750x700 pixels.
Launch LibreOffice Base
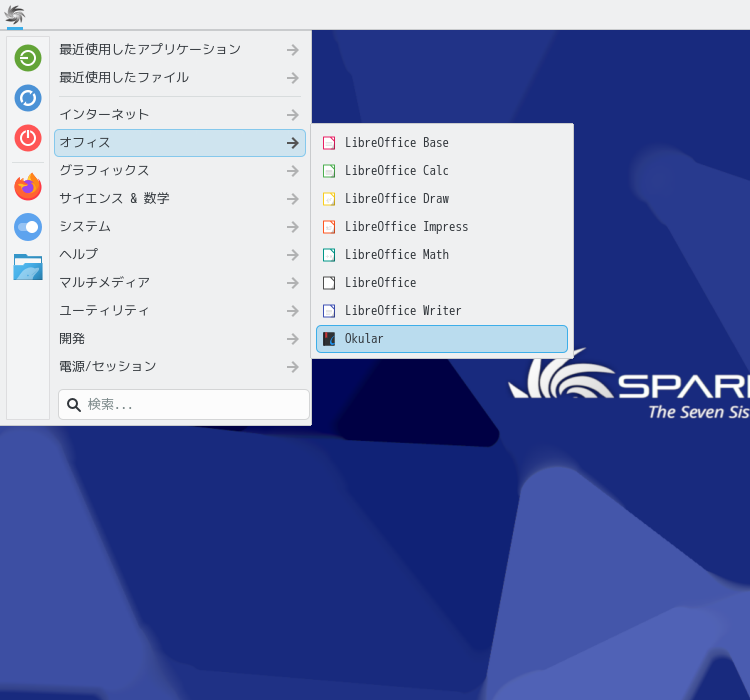click(x=442, y=143)
